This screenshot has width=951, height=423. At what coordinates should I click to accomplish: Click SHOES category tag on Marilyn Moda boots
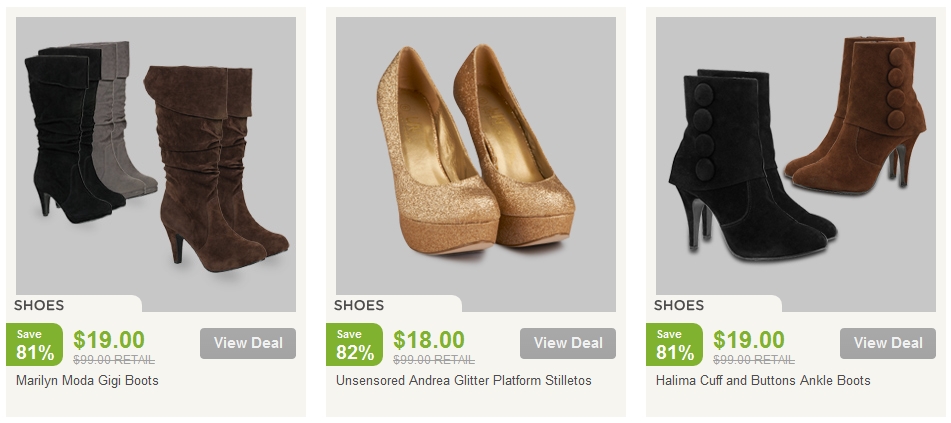(39, 305)
